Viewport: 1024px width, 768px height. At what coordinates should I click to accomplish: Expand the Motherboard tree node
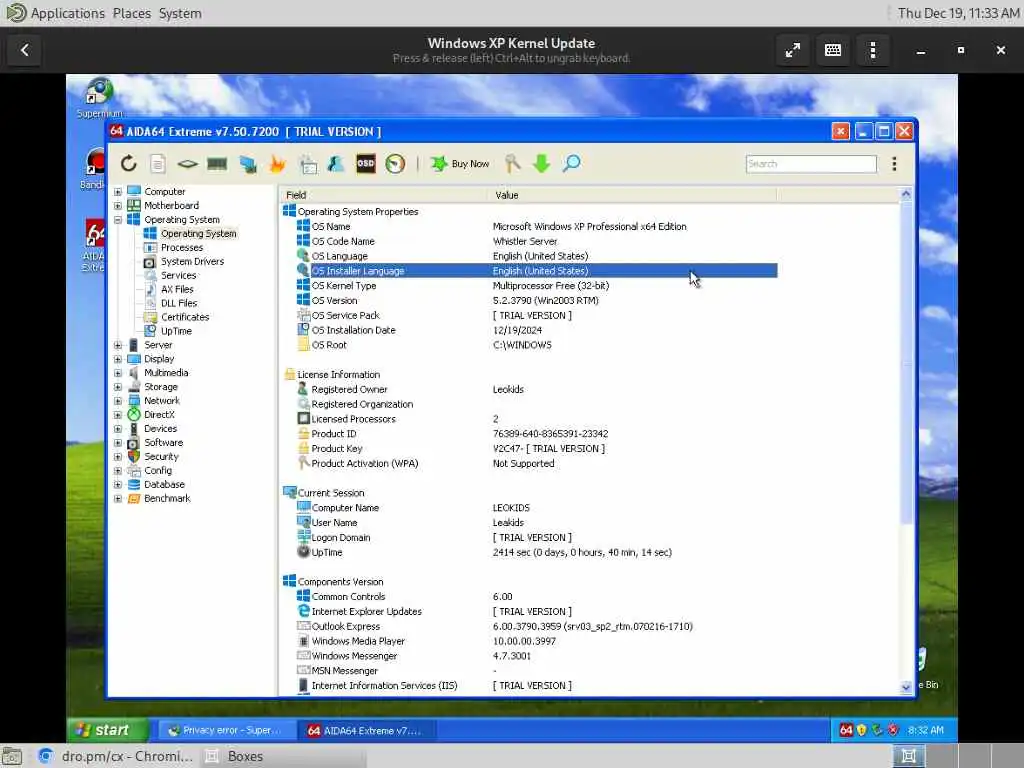click(x=118, y=205)
